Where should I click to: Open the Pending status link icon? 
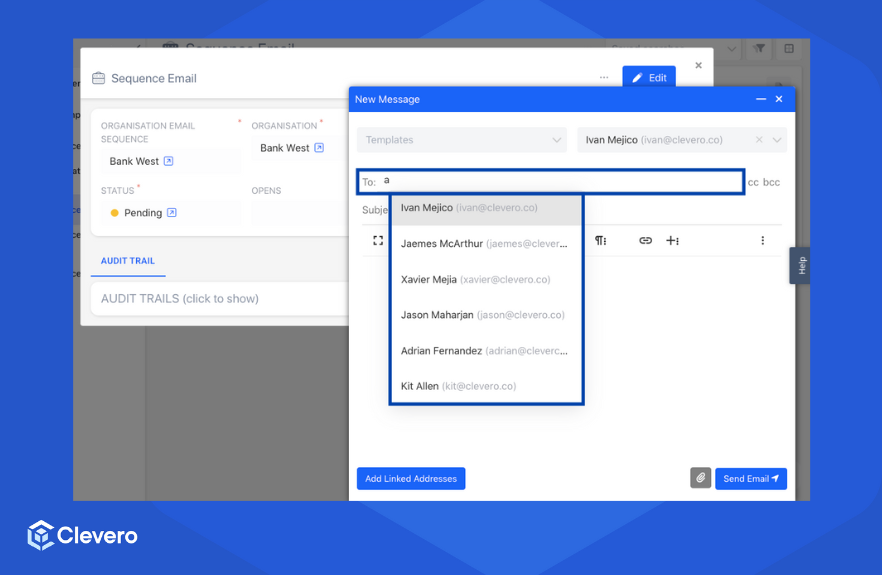tap(172, 213)
